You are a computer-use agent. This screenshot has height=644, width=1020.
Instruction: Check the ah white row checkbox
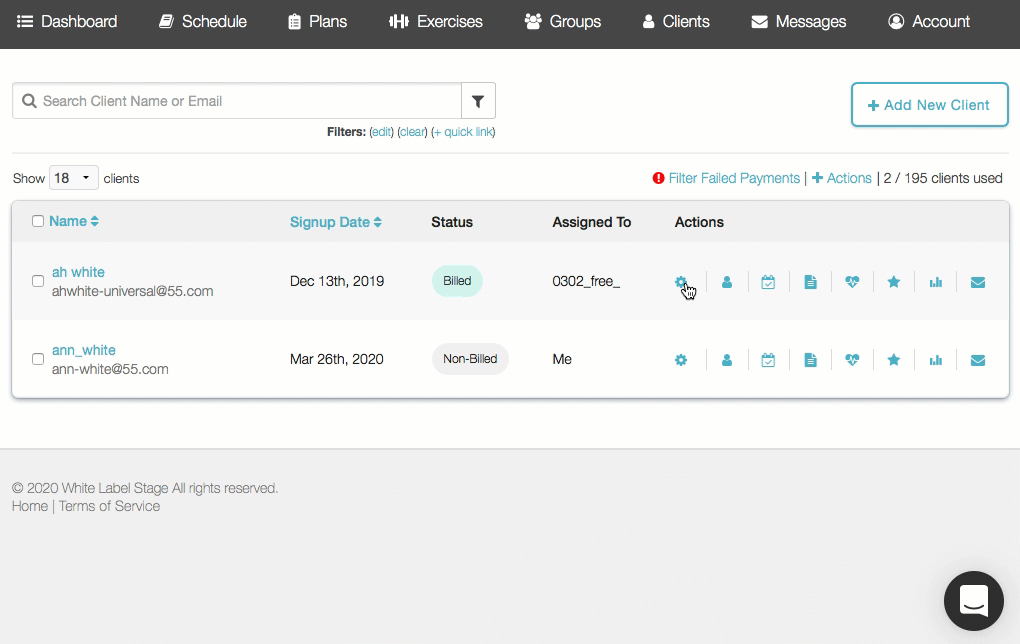(x=38, y=281)
